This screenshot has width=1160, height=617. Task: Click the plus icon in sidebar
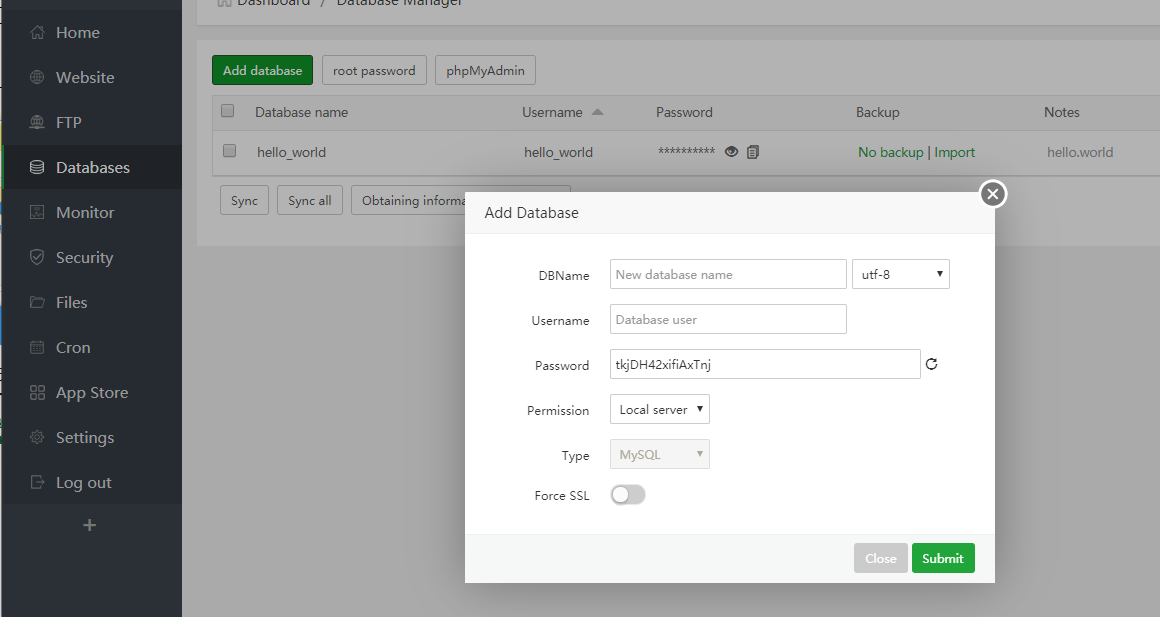click(89, 525)
